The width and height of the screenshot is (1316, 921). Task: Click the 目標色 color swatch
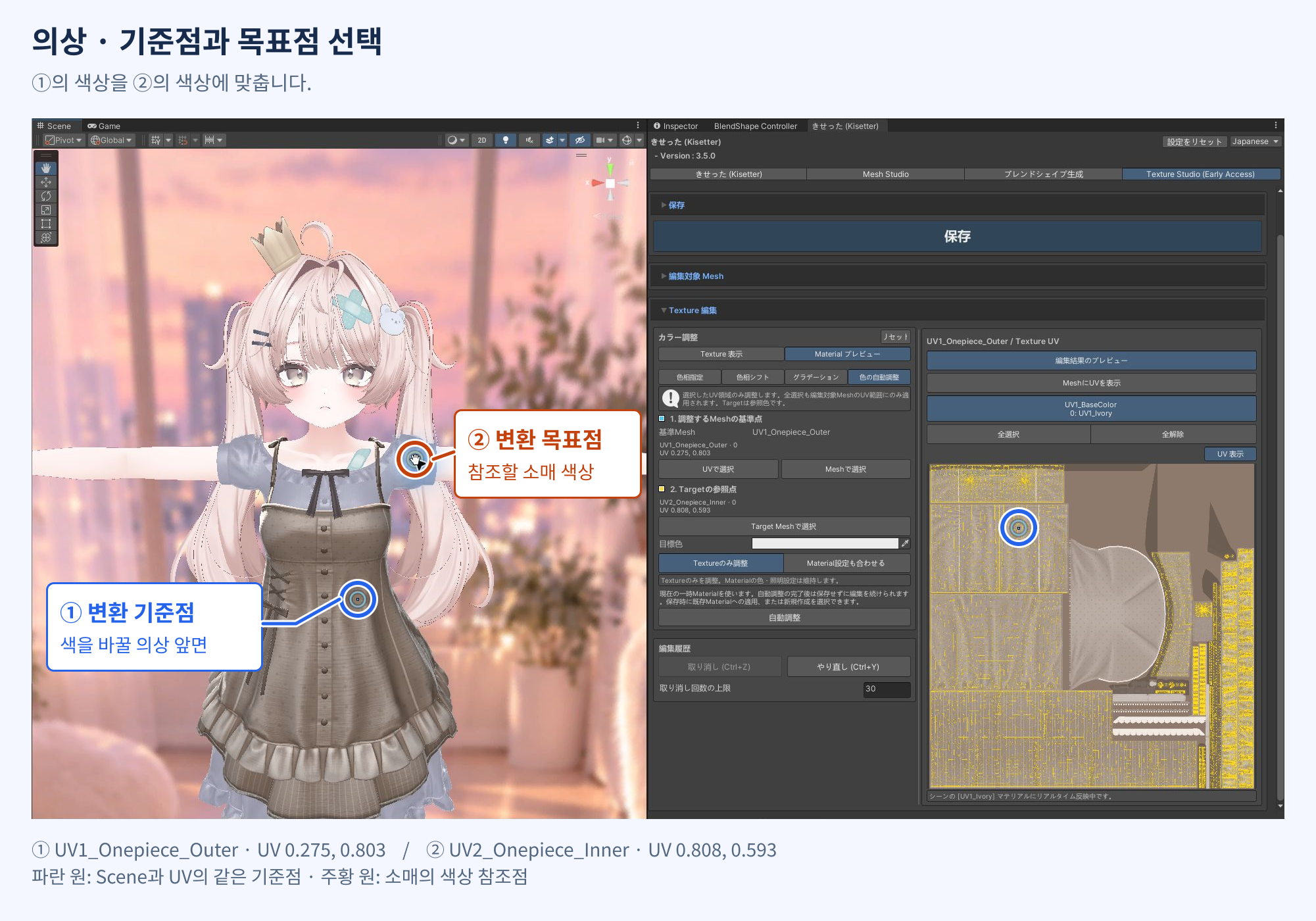tap(825, 543)
